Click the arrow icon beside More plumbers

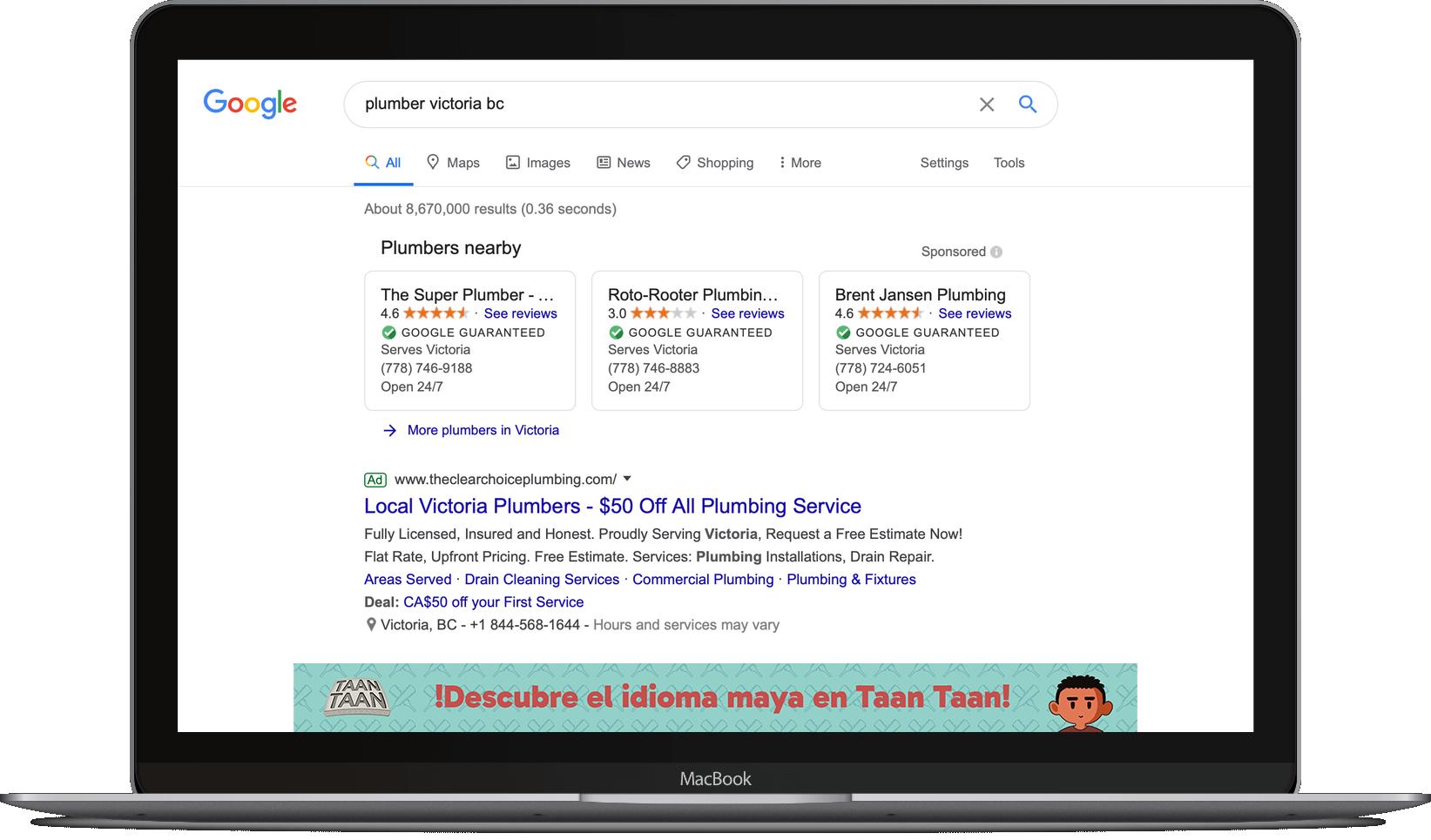(x=390, y=431)
